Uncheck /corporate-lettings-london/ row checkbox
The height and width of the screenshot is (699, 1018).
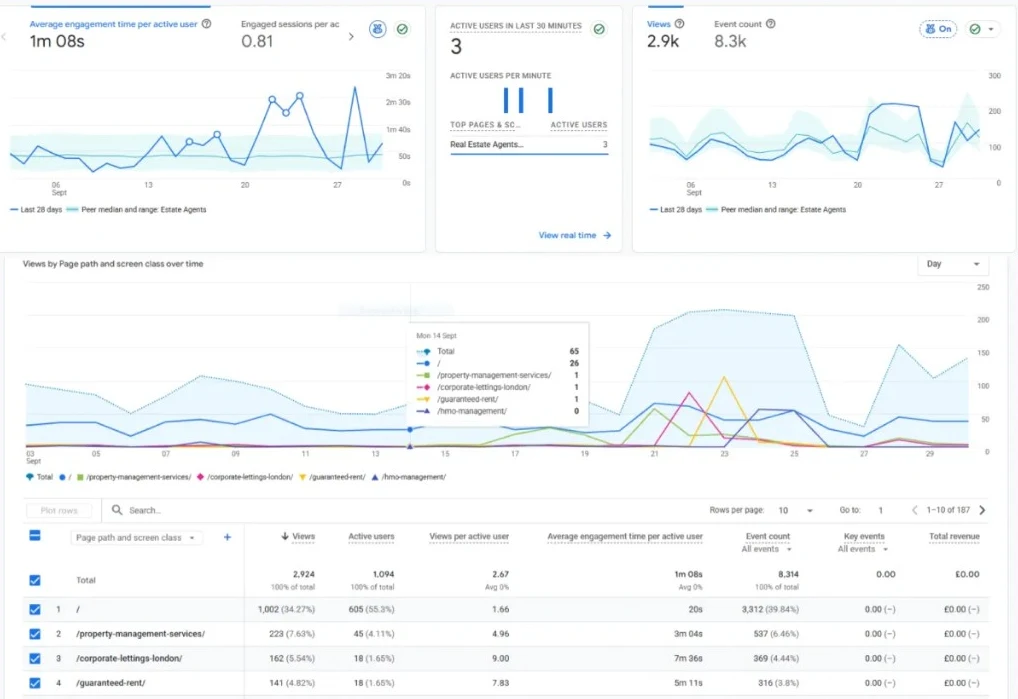pos(35,658)
